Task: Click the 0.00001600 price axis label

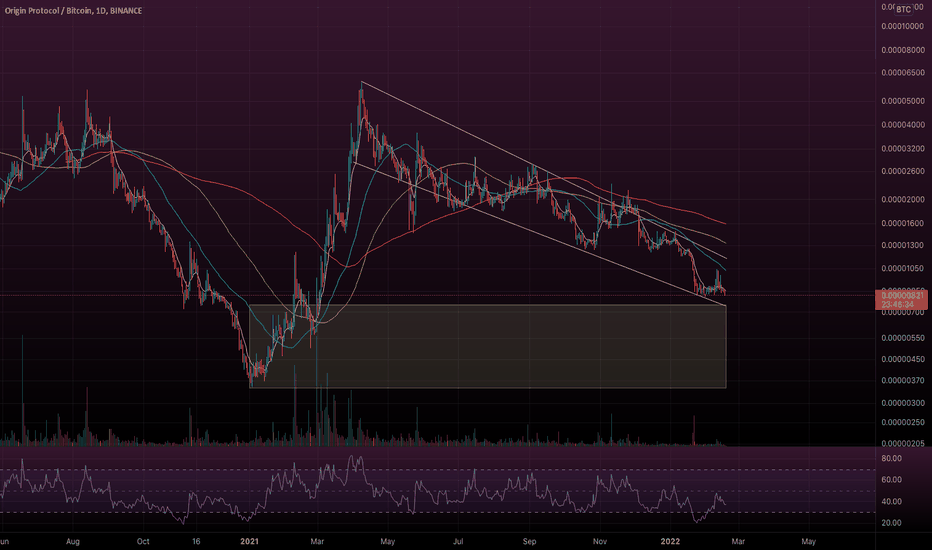Action: [903, 224]
